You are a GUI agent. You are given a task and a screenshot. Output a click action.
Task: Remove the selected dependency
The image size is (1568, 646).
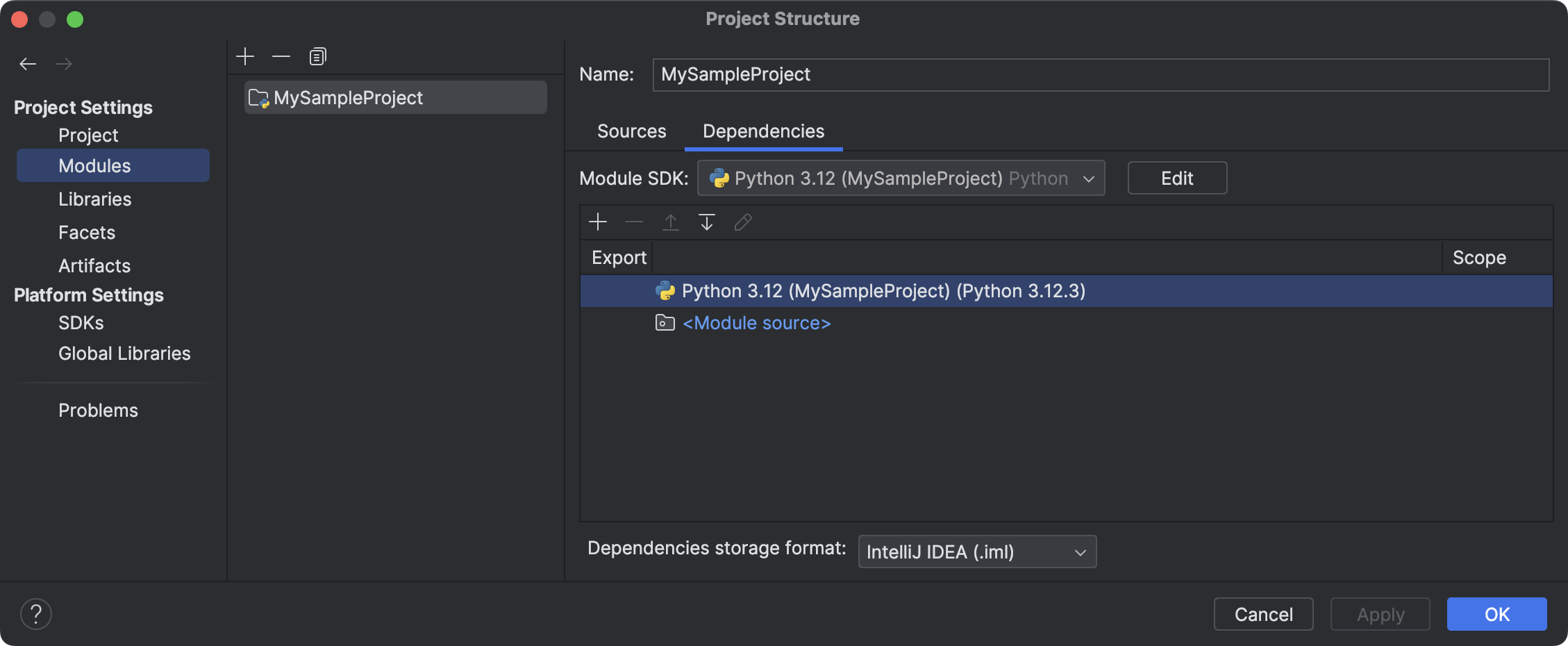pos(633,222)
